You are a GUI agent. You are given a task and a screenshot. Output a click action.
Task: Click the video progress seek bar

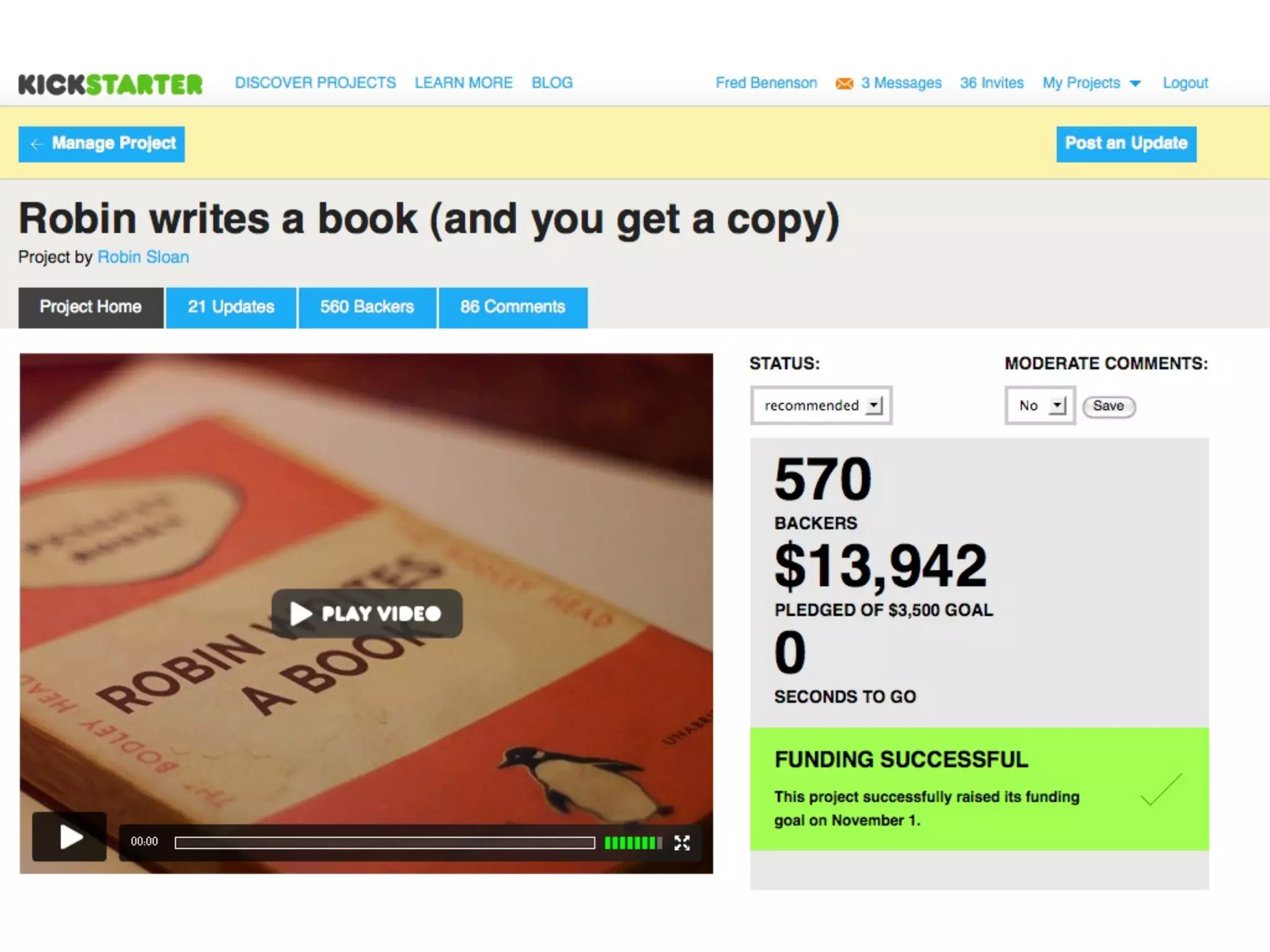pos(384,843)
